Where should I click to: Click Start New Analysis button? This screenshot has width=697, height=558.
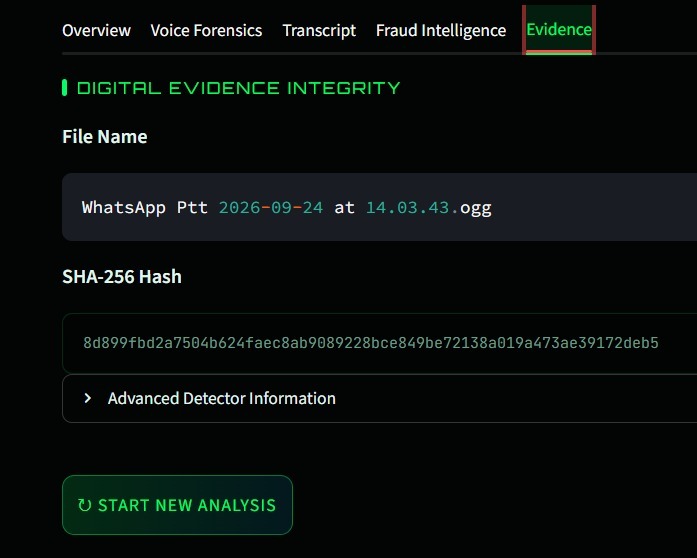pyautogui.click(x=177, y=505)
